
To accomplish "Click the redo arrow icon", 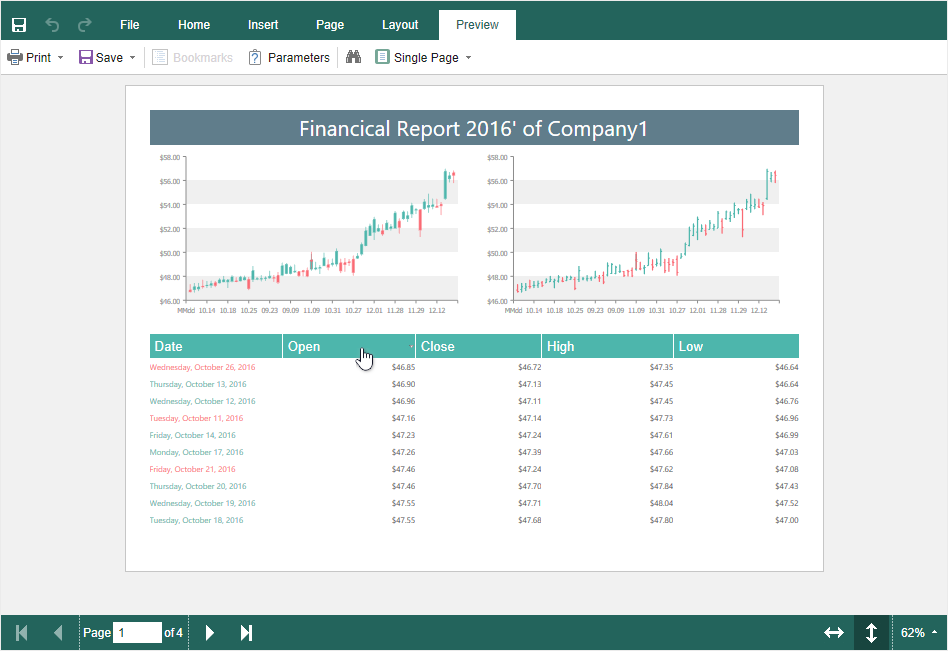I will pos(85,25).
